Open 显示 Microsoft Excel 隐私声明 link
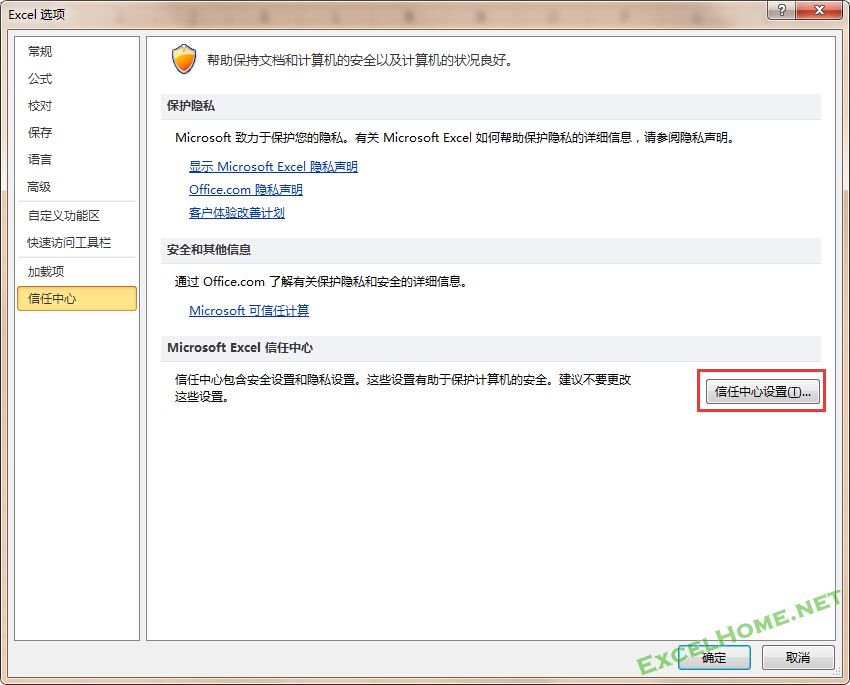 273,167
